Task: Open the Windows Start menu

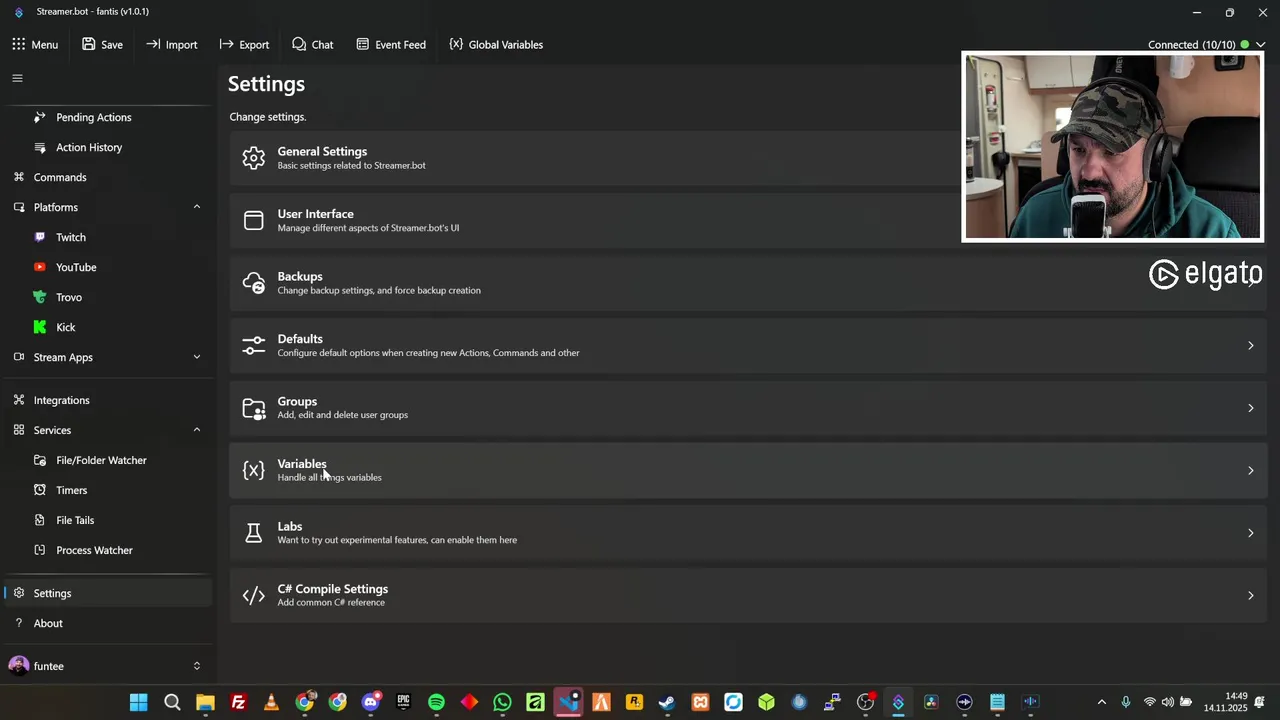Action: coord(139,702)
